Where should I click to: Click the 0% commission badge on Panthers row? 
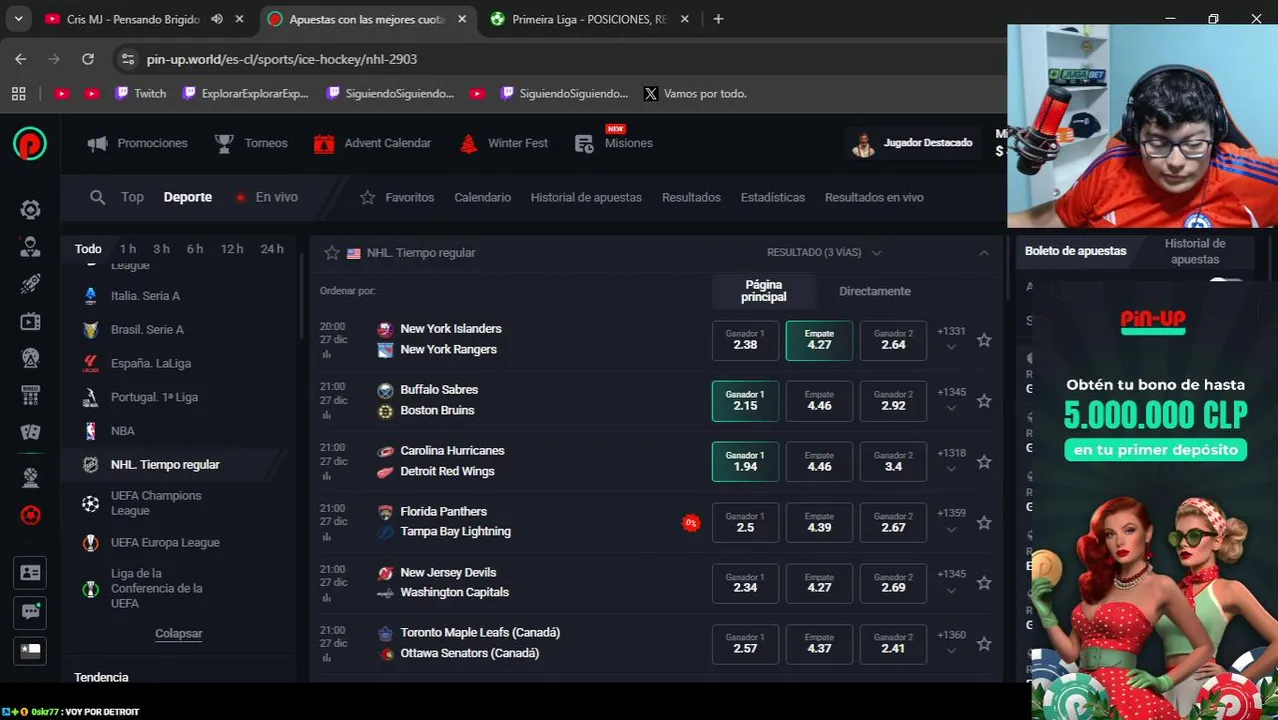point(690,522)
